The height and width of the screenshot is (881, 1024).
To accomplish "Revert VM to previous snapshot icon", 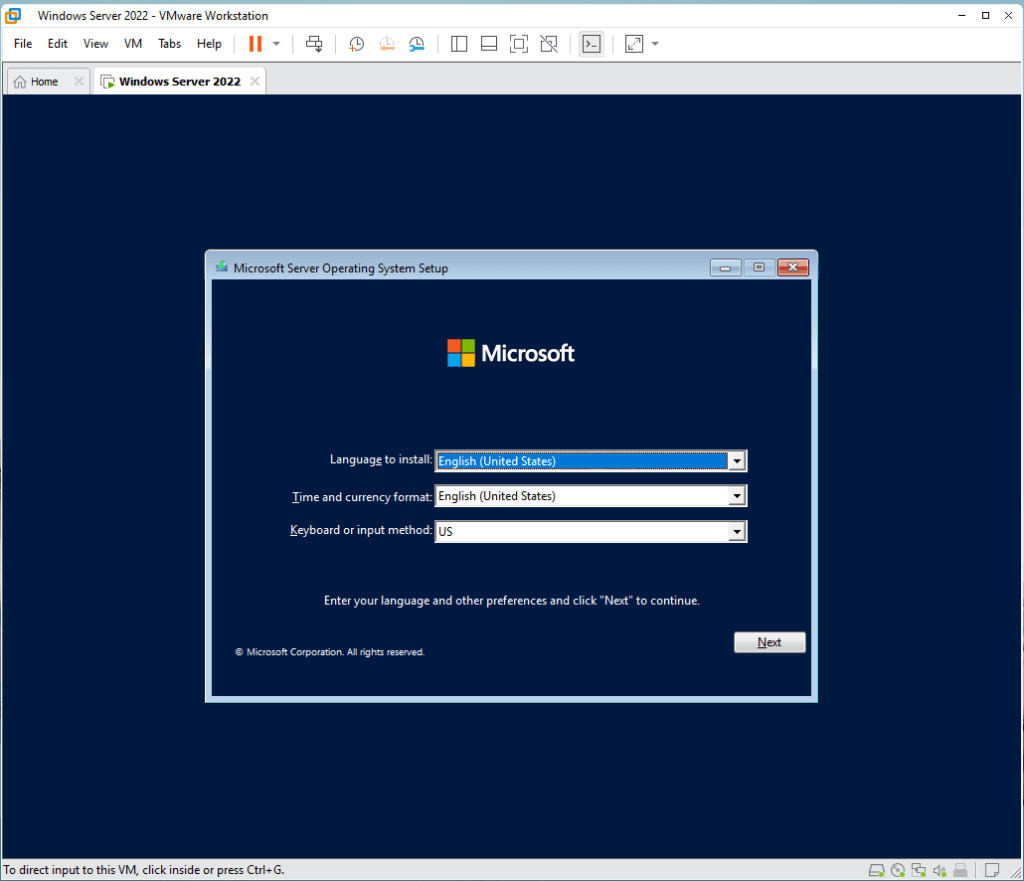I will 386,44.
